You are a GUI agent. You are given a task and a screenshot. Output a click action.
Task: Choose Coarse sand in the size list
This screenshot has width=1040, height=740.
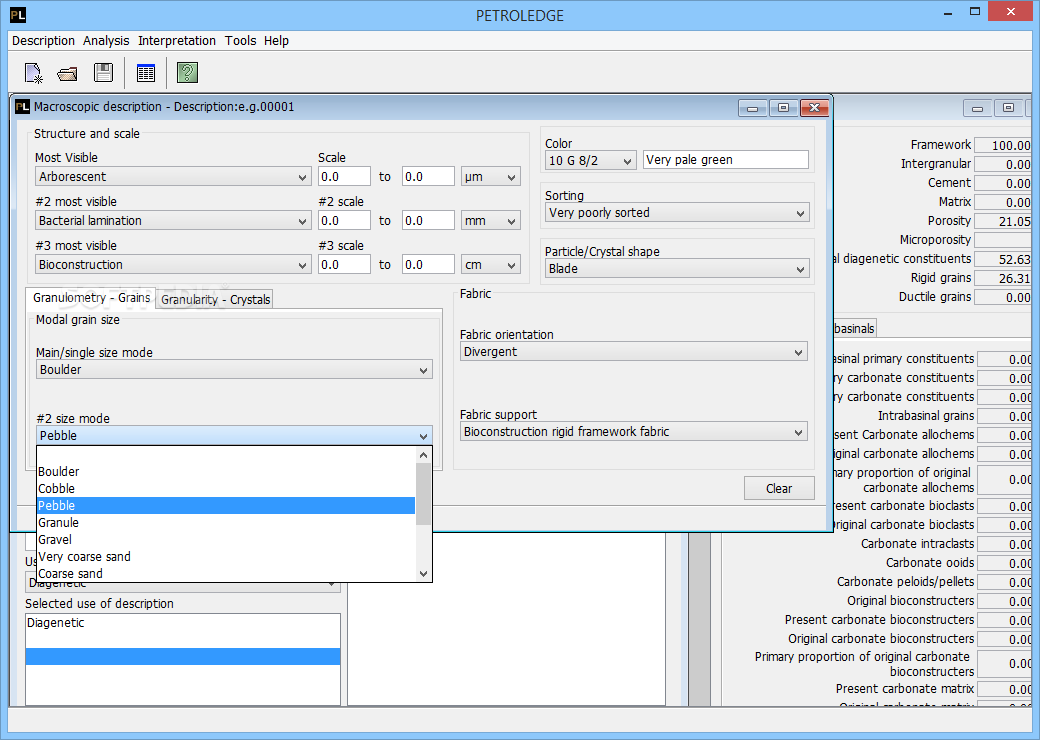[226, 574]
